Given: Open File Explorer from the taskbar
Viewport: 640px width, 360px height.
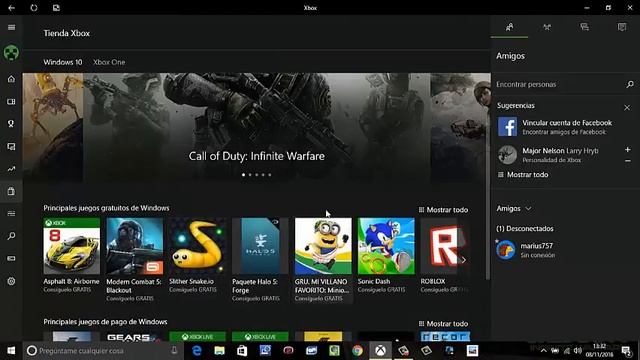Looking at the screenshot, I should coord(220,351).
